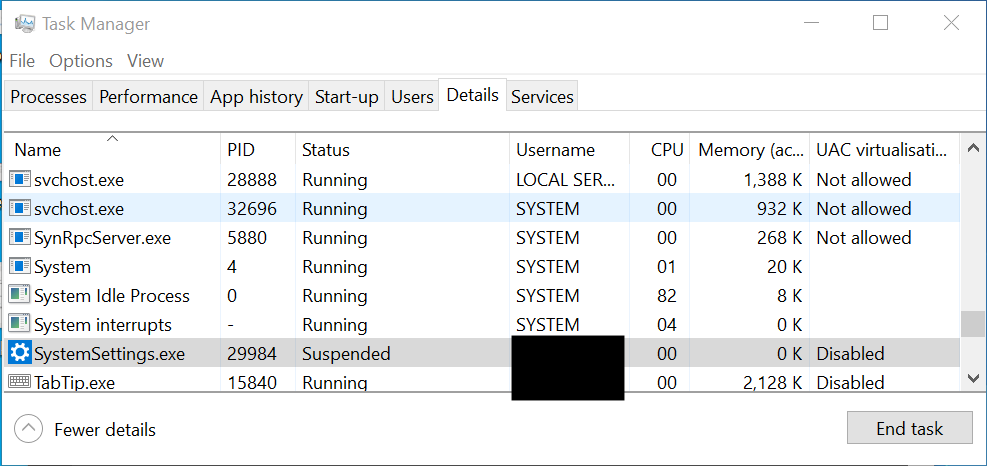The image size is (987, 466).
Task: Click memory value 268 K
Action: click(x=779, y=238)
